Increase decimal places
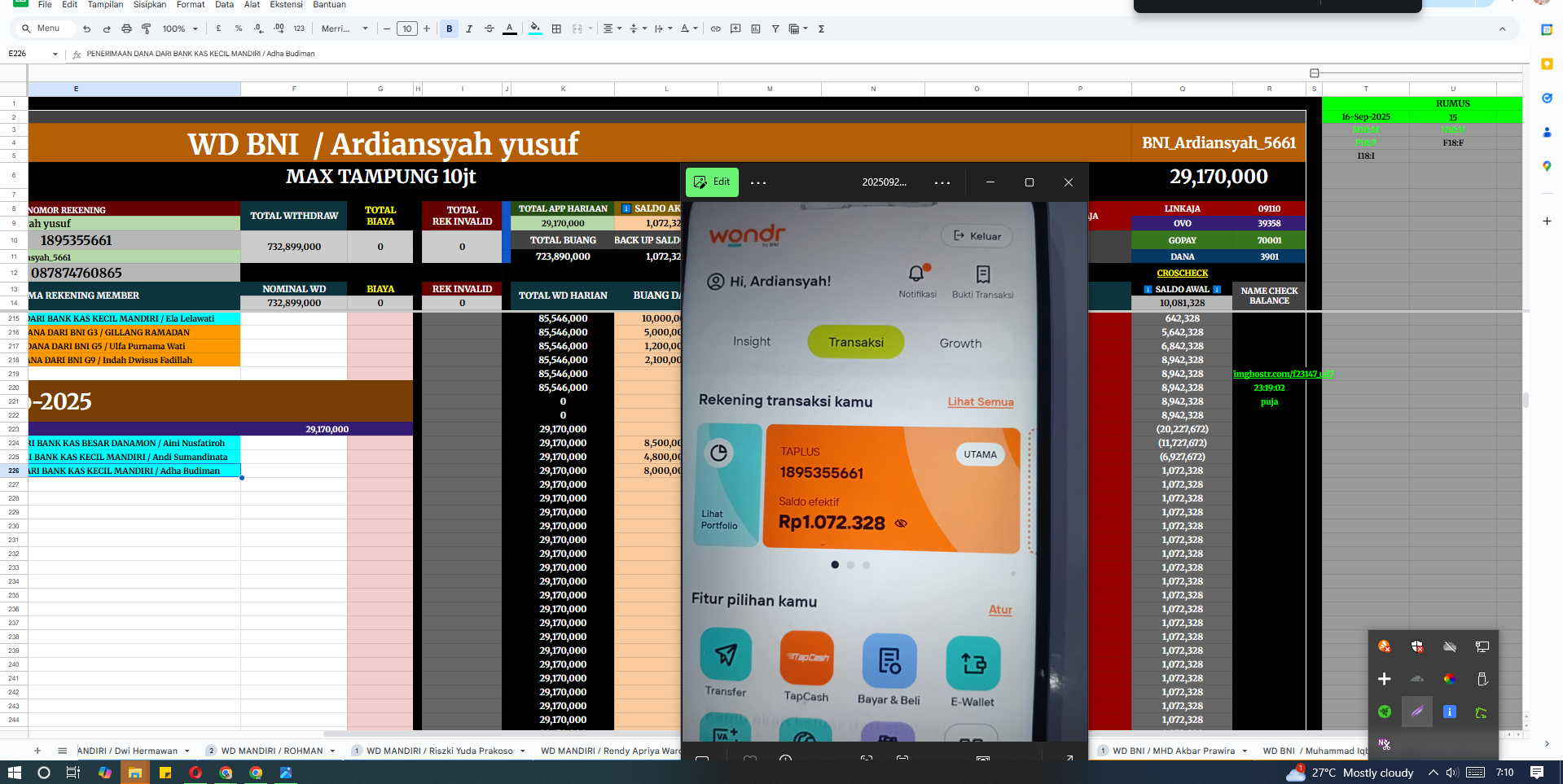 (x=279, y=28)
